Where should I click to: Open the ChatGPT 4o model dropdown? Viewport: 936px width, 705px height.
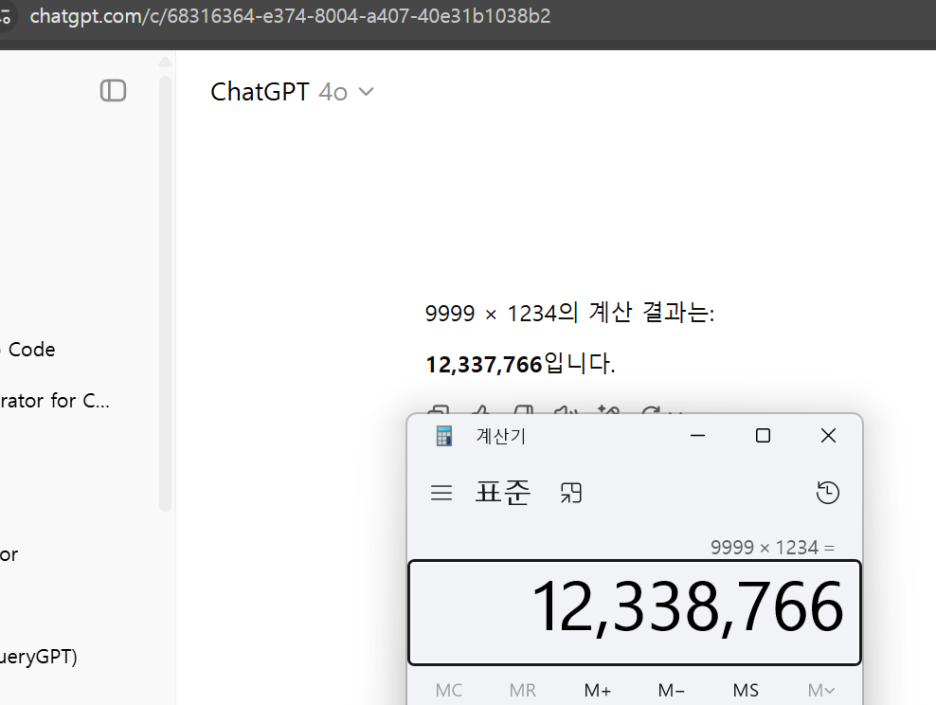pos(292,92)
